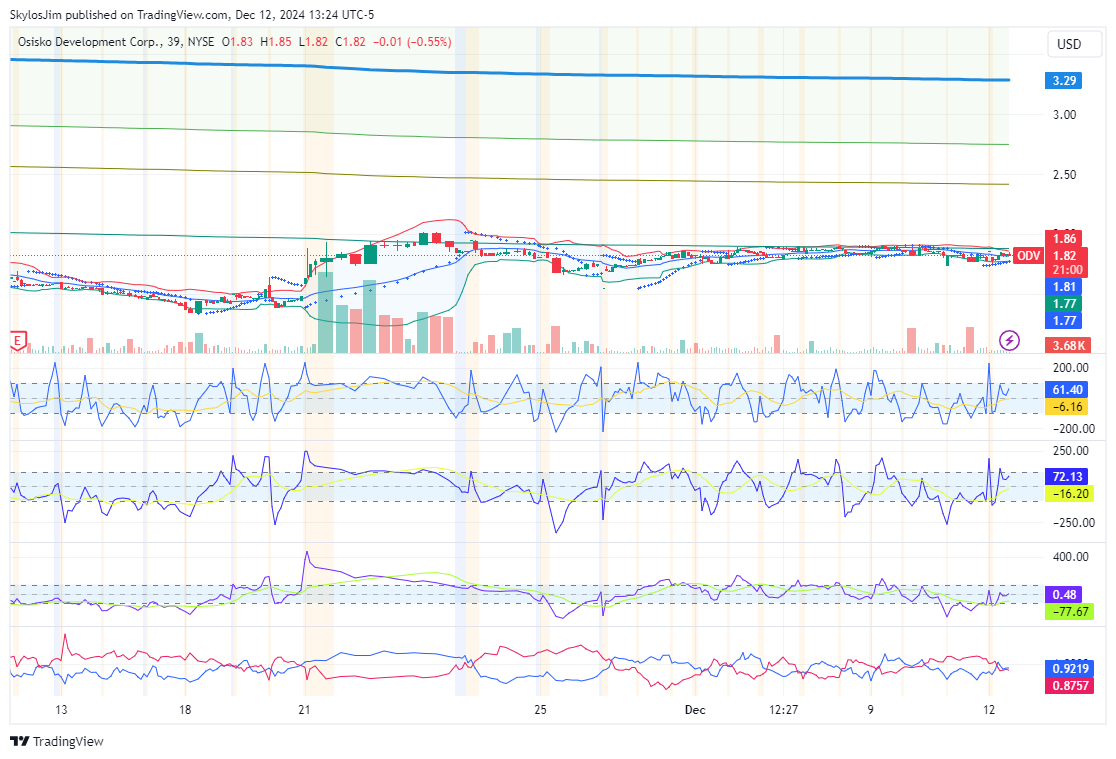Screen dimensions: 1116x759
Task: Click the red earnings E icon
Action: 17,341
